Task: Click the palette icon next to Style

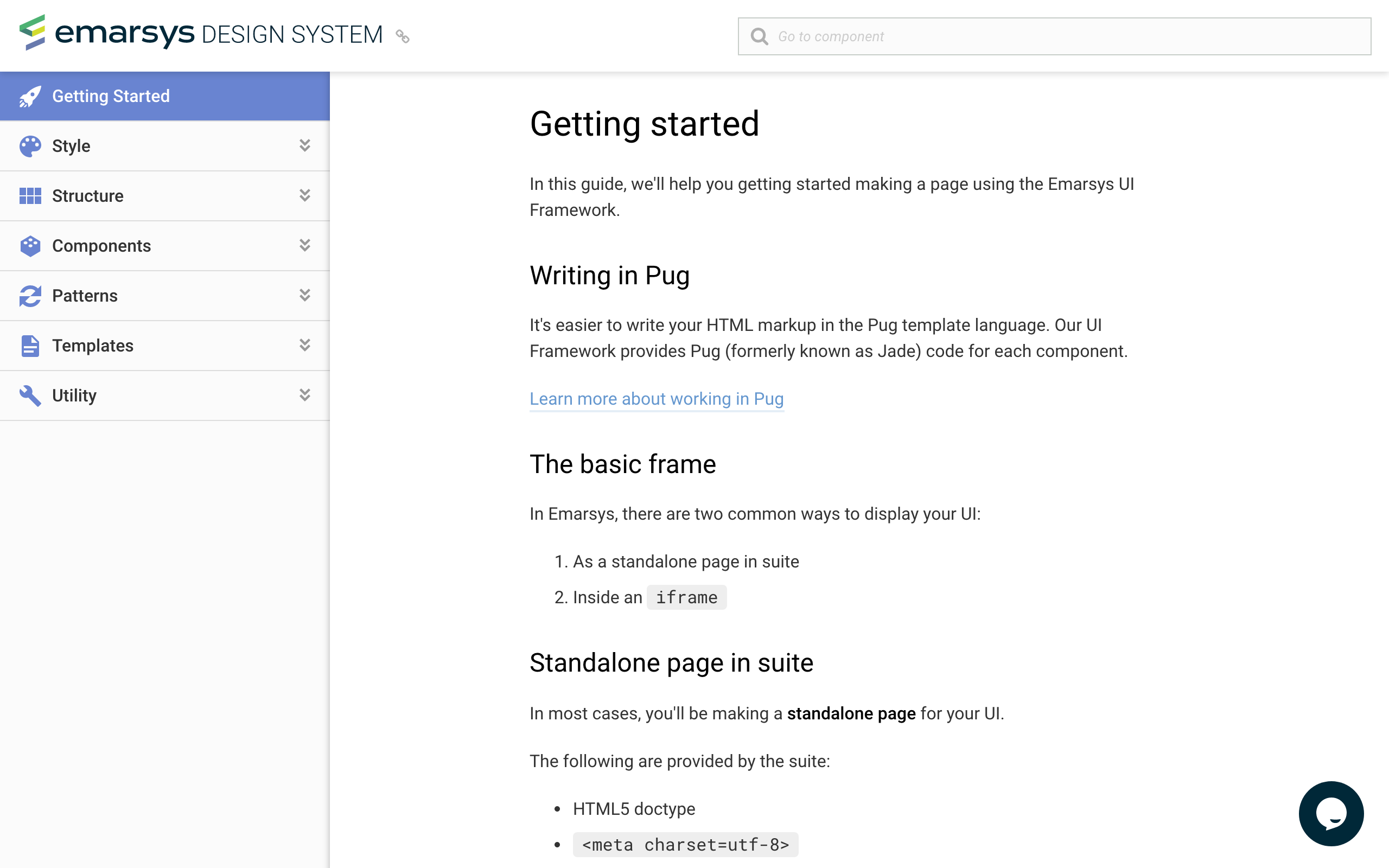Action: [30, 146]
